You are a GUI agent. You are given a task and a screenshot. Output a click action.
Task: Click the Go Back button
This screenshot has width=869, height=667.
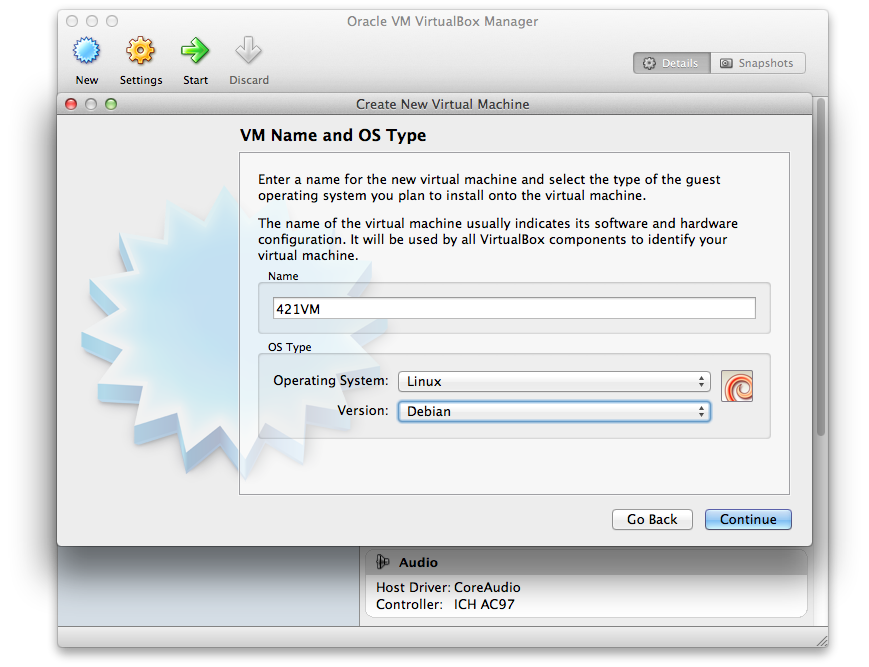pos(652,520)
